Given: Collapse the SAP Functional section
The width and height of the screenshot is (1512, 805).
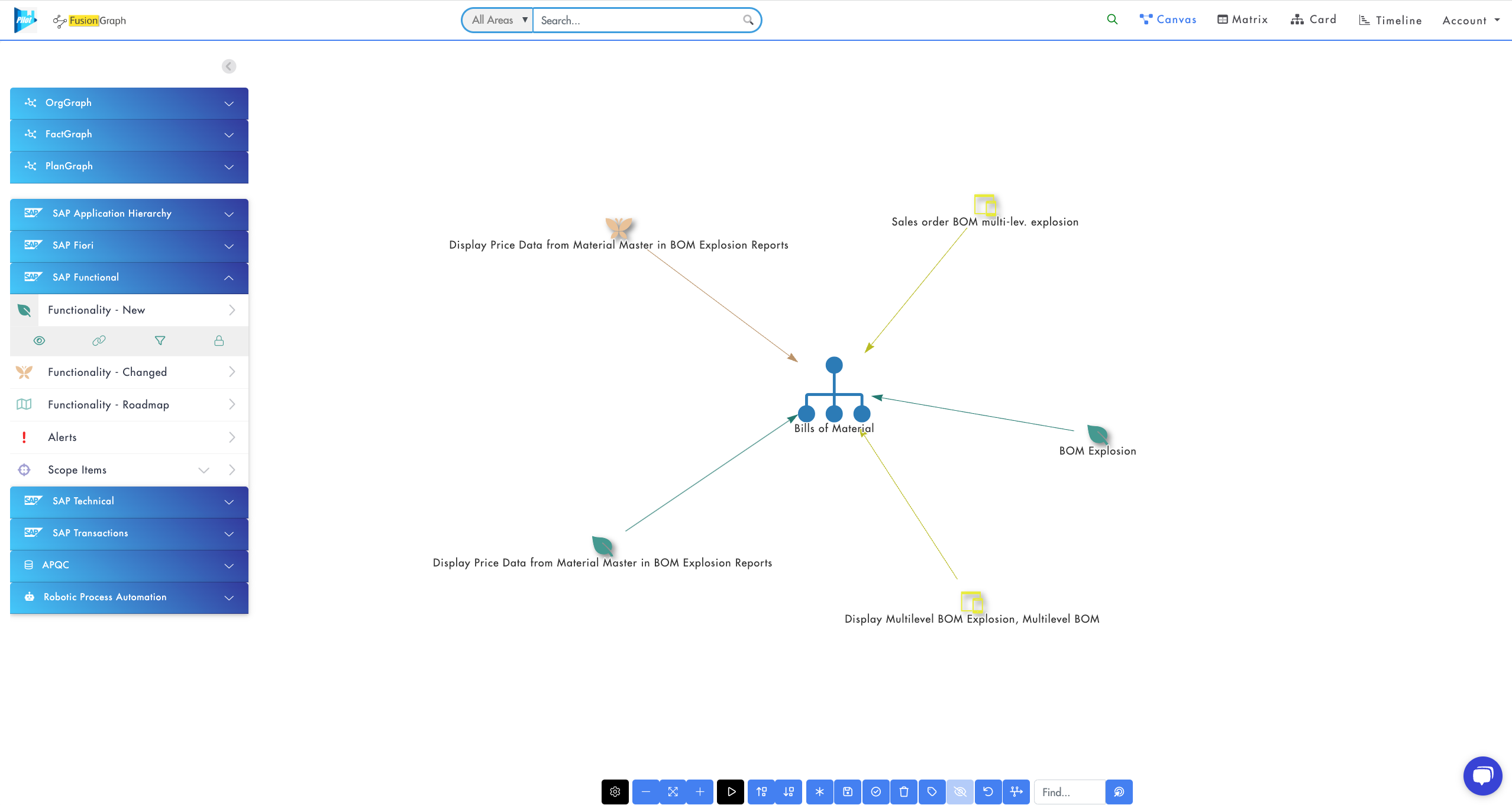Looking at the screenshot, I should (x=129, y=277).
